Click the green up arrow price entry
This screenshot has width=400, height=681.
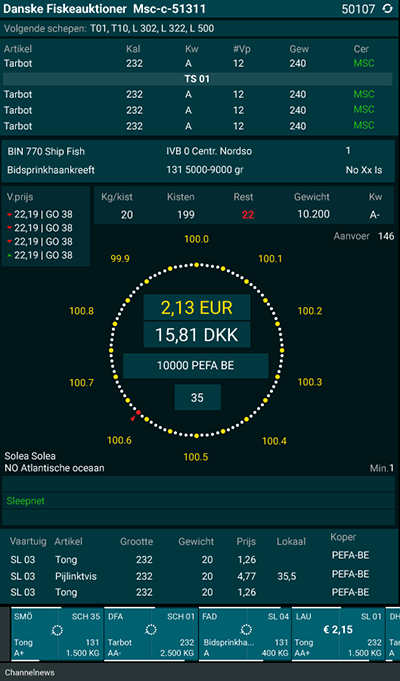click(x=40, y=255)
